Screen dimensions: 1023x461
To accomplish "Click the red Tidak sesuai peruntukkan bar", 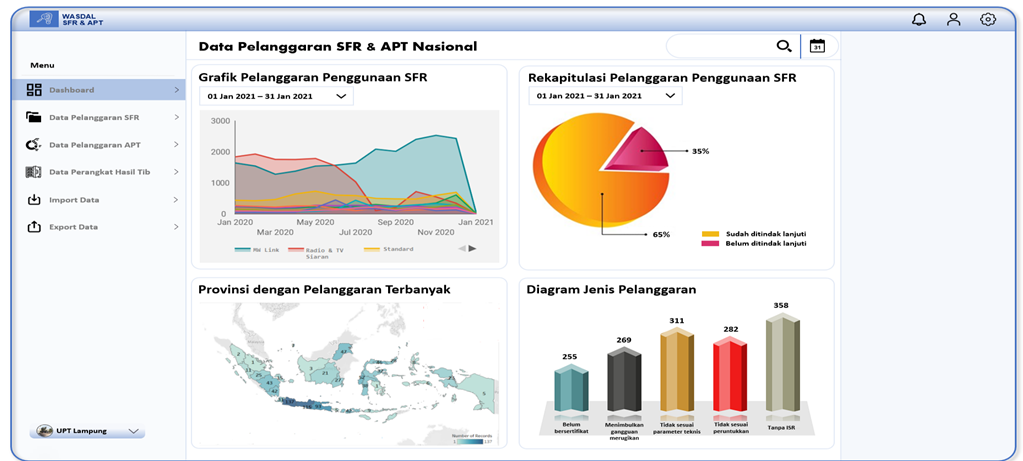I will [x=730, y=374].
